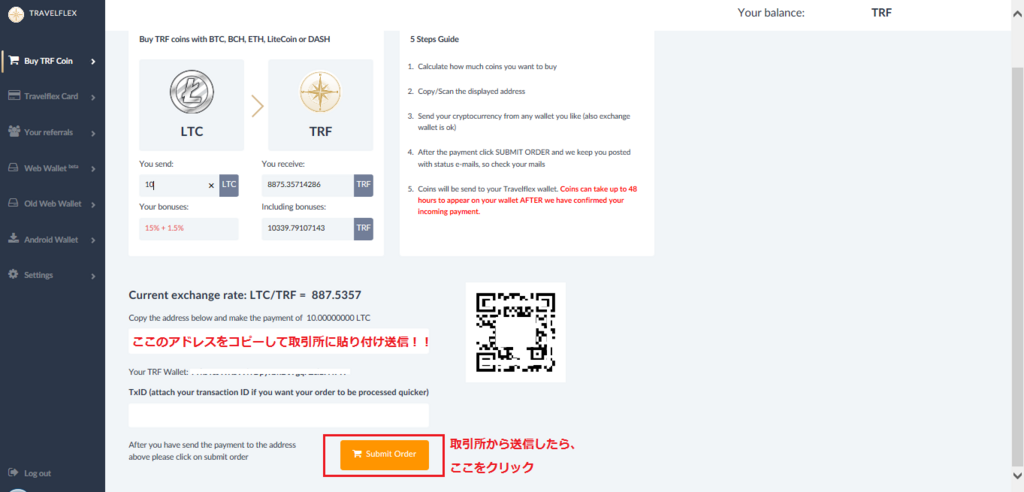Click the people icon beside Your referrals
This screenshot has width=1024, height=492.
pos(13,131)
